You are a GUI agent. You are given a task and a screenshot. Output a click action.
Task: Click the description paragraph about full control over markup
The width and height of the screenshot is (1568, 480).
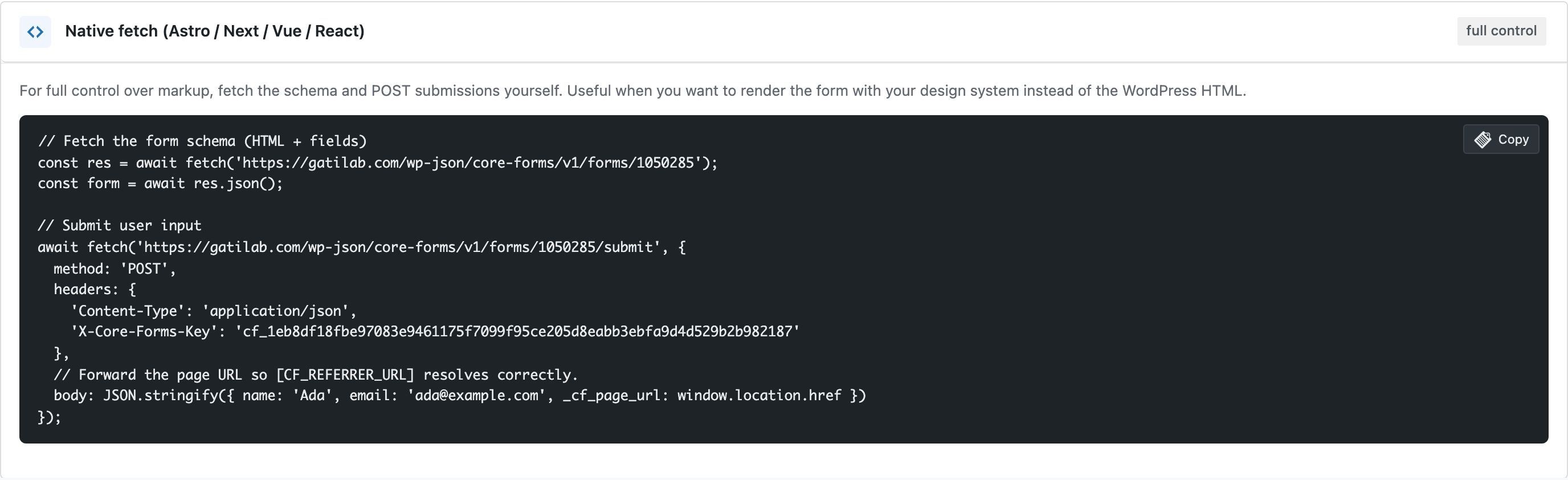point(632,91)
